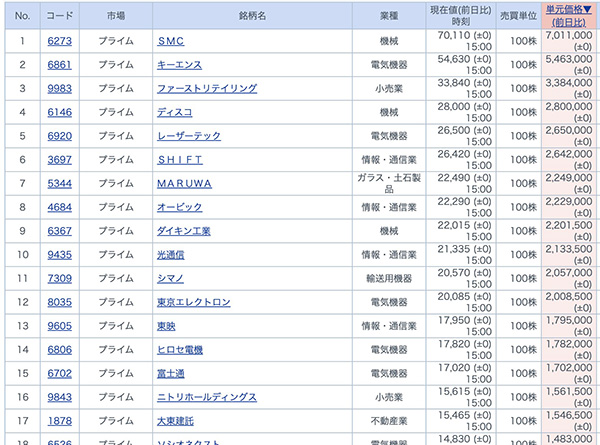The width and height of the screenshot is (600, 445).
Task: Click the ディスコ stock name
Action: pos(175,112)
